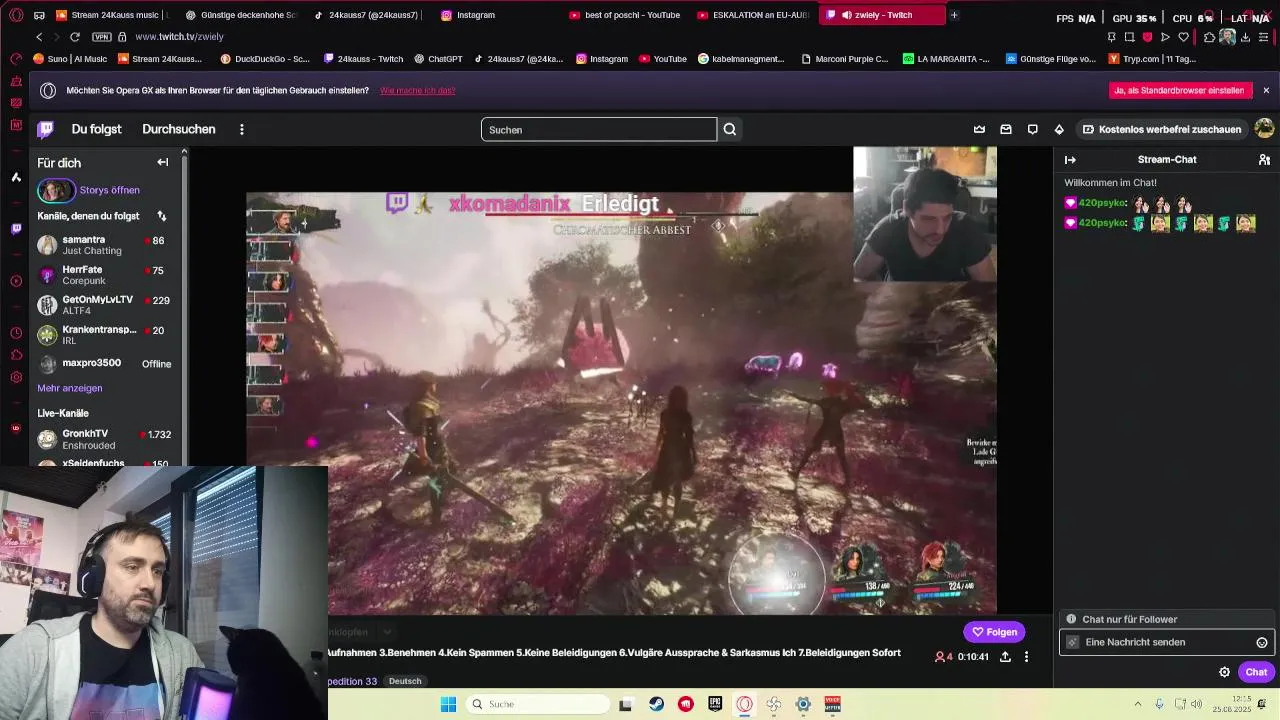This screenshot has width=1280, height=720.
Task: Open the emote picker smiley icon
Action: coord(1261,643)
